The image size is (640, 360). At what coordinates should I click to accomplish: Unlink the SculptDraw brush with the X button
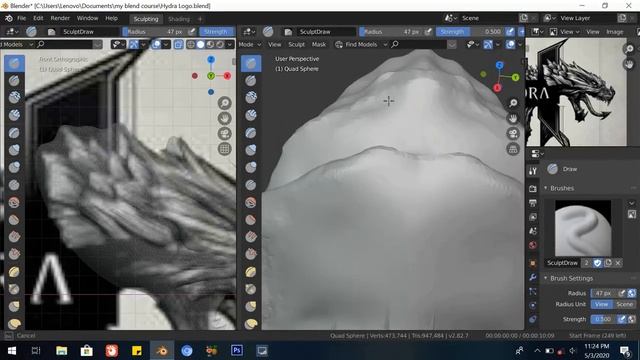point(618,263)
